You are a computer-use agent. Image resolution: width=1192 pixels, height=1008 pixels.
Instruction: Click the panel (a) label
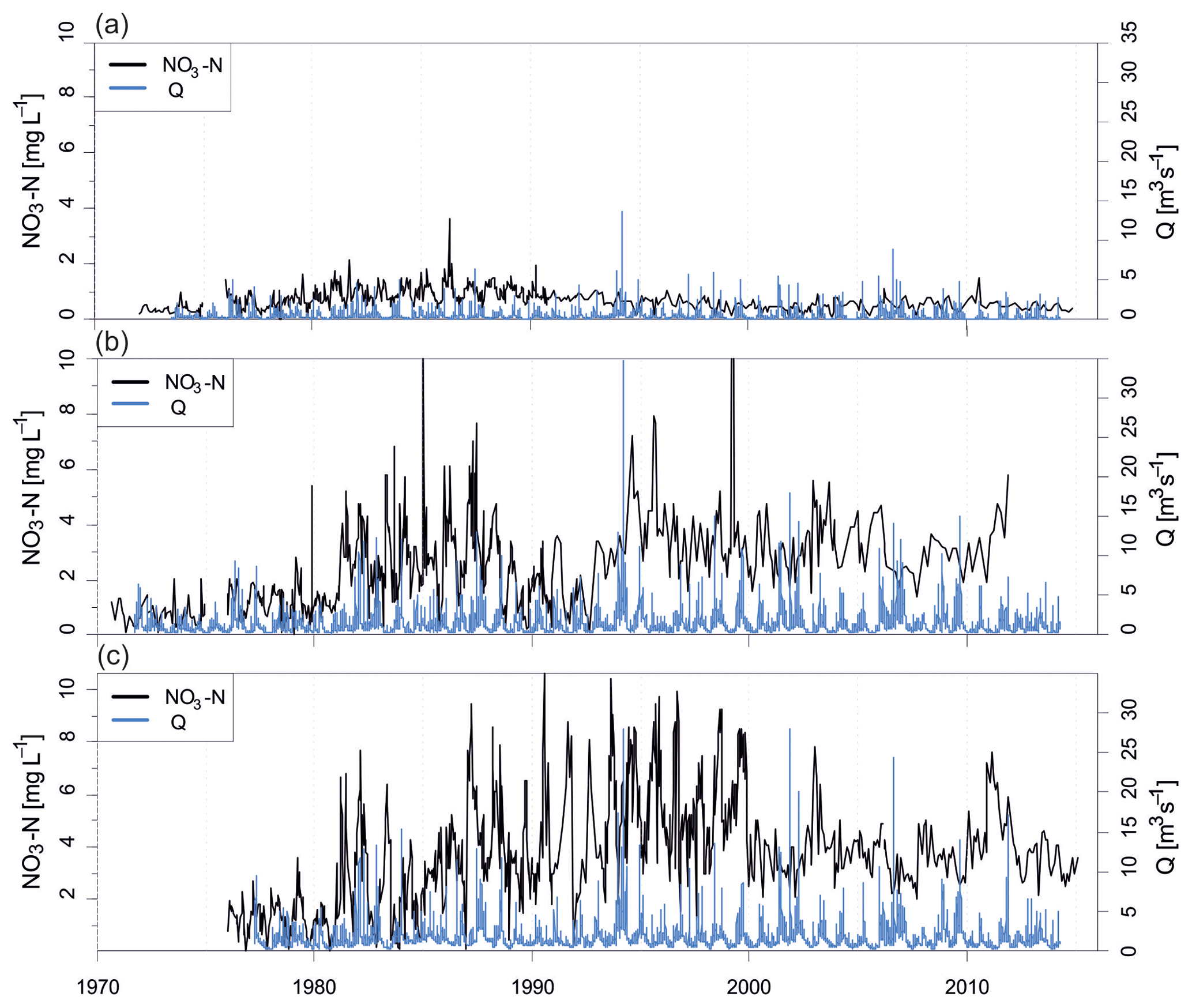pos(112,25)
